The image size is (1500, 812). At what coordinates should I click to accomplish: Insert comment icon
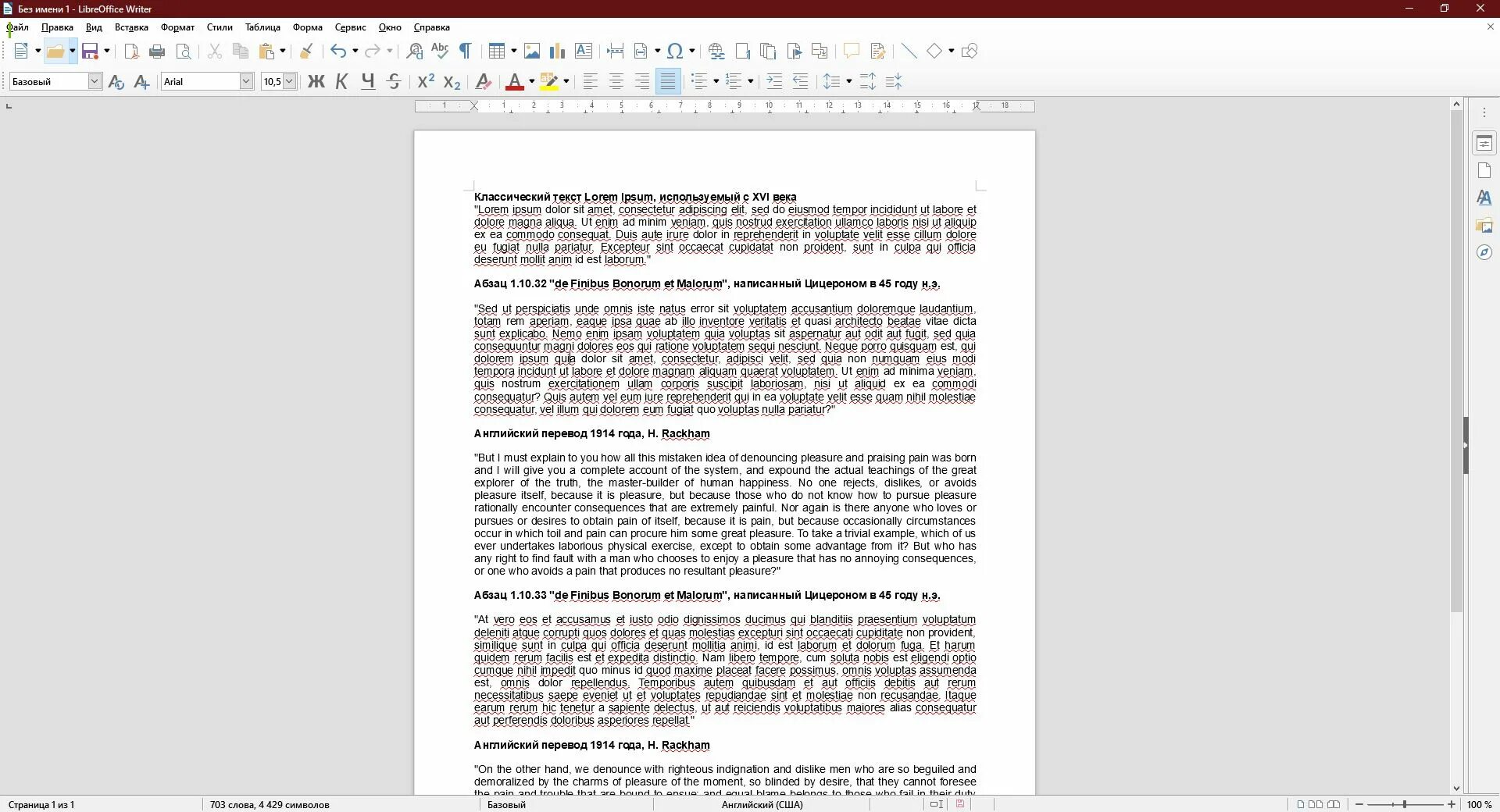851,52
